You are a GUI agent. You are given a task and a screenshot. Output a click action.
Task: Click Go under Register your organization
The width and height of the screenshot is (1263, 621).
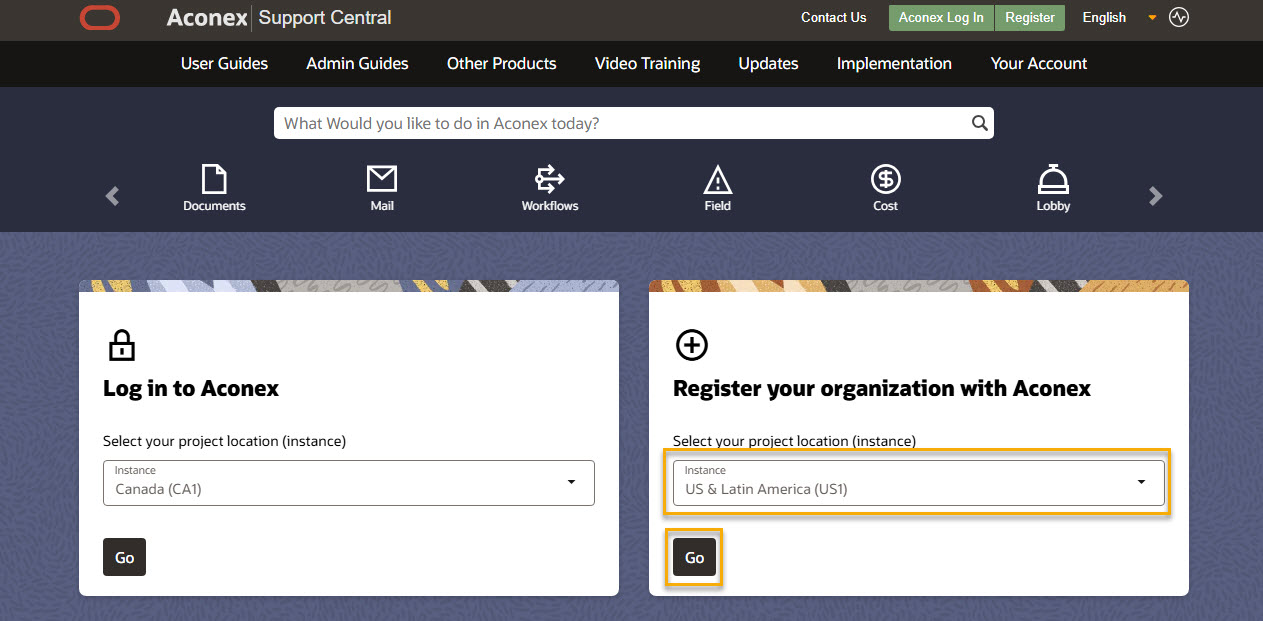694,557
